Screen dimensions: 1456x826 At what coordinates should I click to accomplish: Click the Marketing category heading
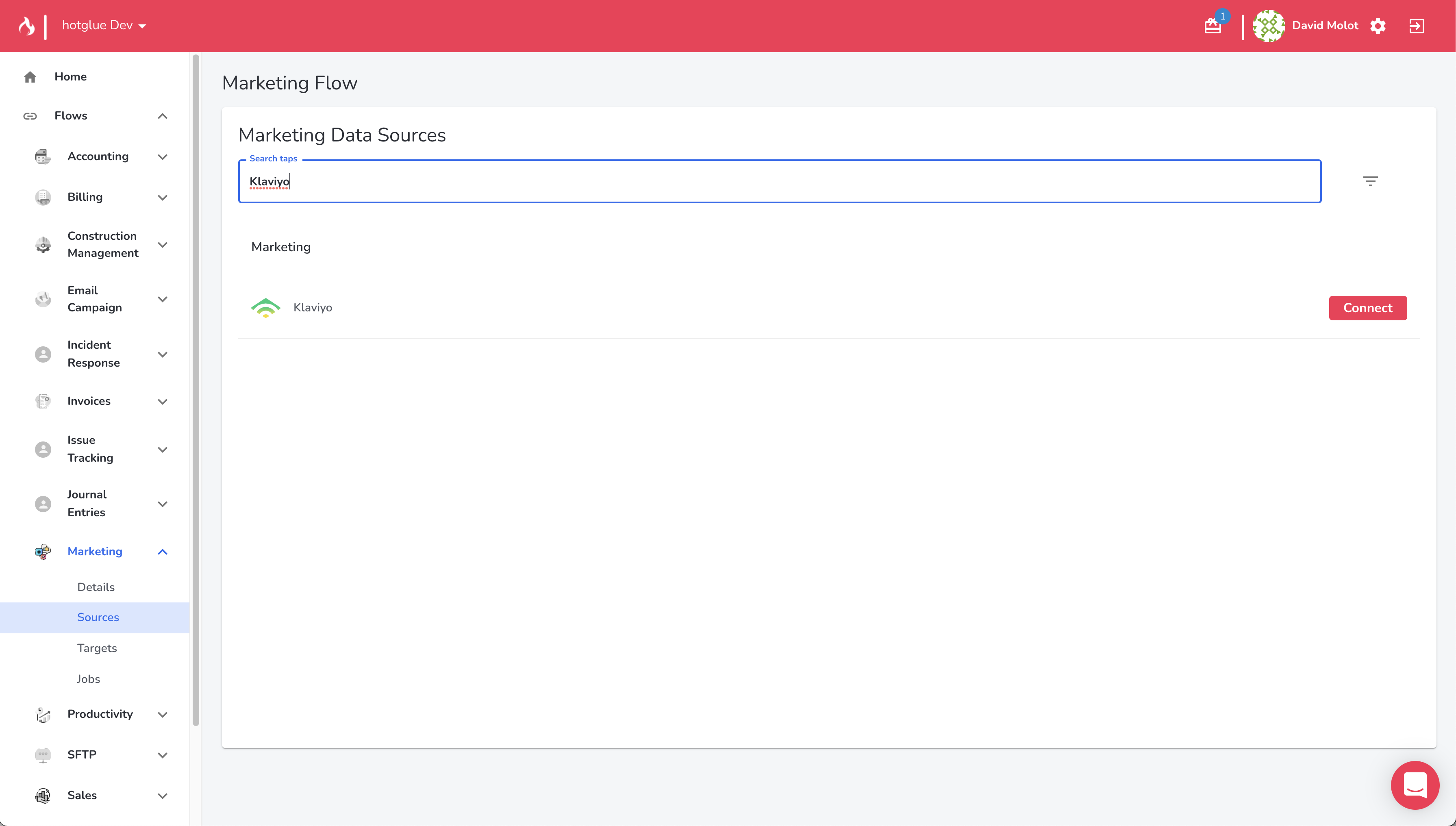(x=281, y=247)
